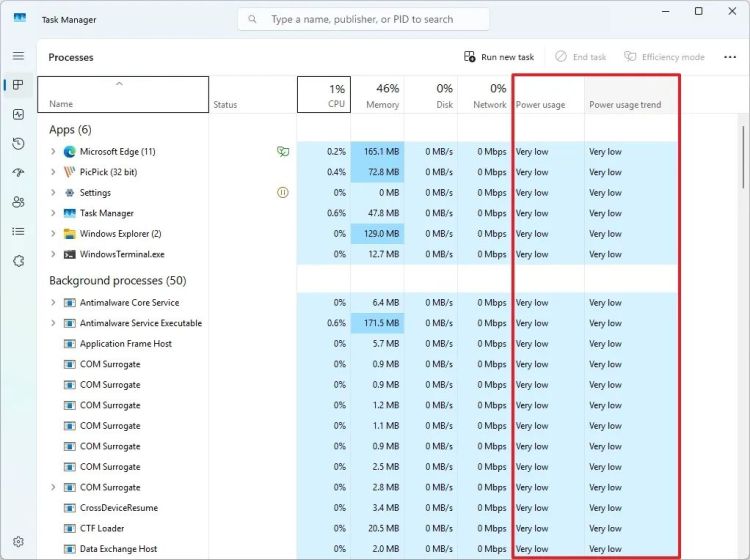Open App history in the sidebar
750x560 pixels.
(18, 144)
